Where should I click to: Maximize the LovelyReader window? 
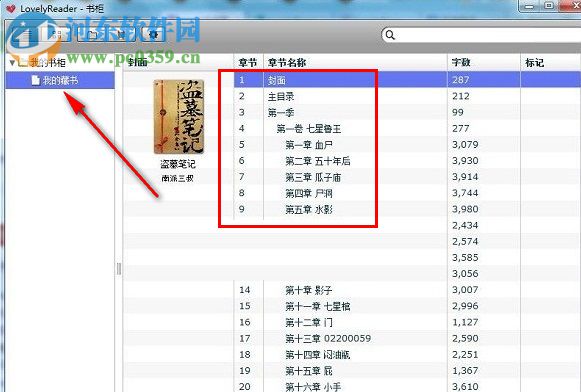tap(548, 6)
